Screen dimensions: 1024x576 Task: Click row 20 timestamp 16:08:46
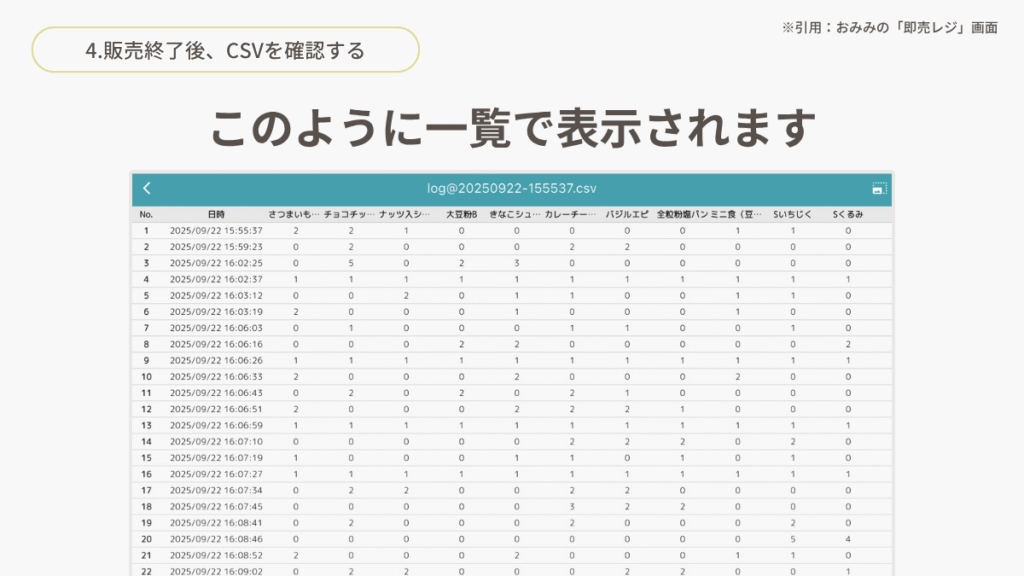(216, 539)
